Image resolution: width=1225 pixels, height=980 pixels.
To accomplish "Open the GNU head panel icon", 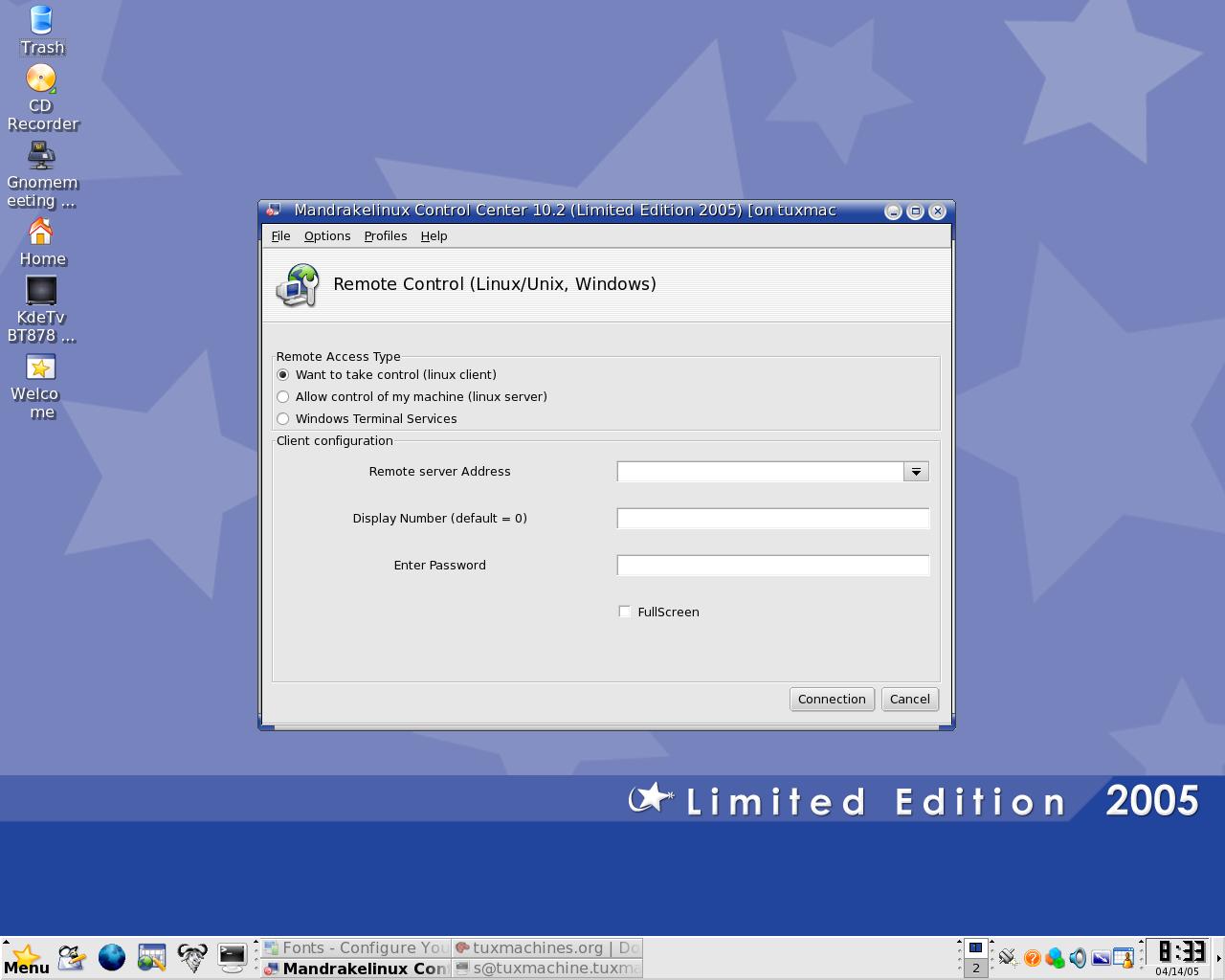I will coord(192,957).
